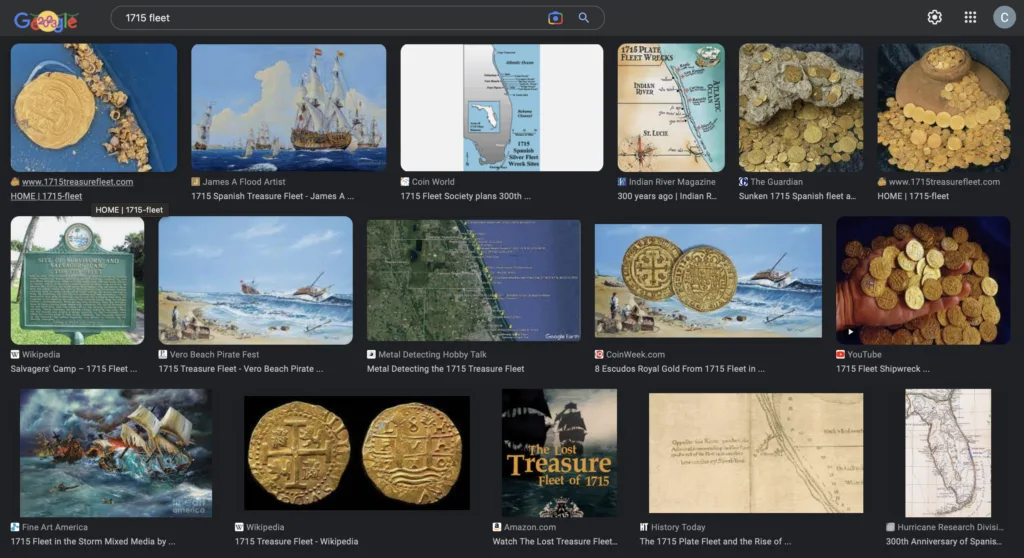Click '8 Escudos Royal Gold From 1715 Fleet in ...'
The height and width of the screenshot is (558, 1024).
[680, 369]
